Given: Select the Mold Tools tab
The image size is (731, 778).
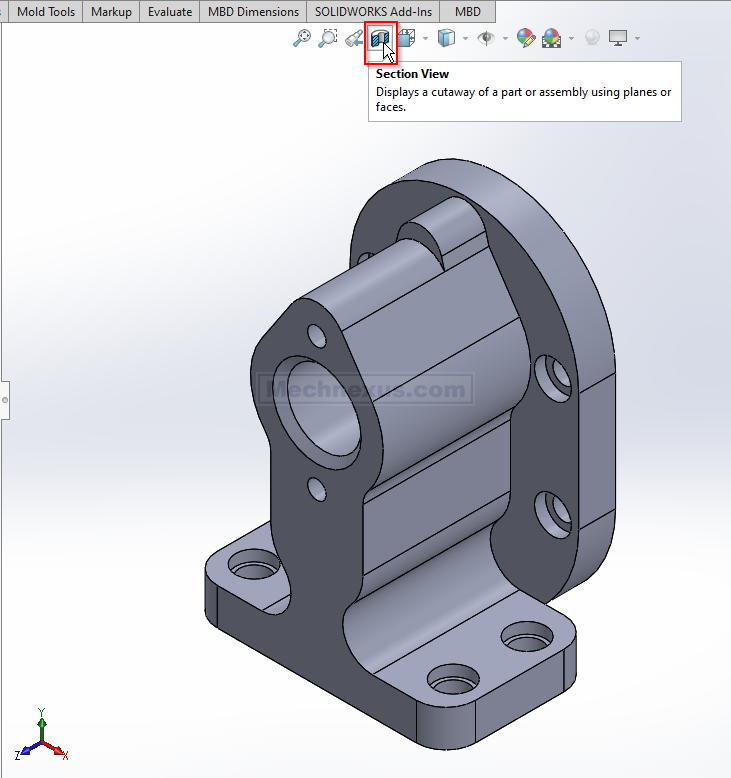Looking at the screenshot, I should [x=46, y=12].
